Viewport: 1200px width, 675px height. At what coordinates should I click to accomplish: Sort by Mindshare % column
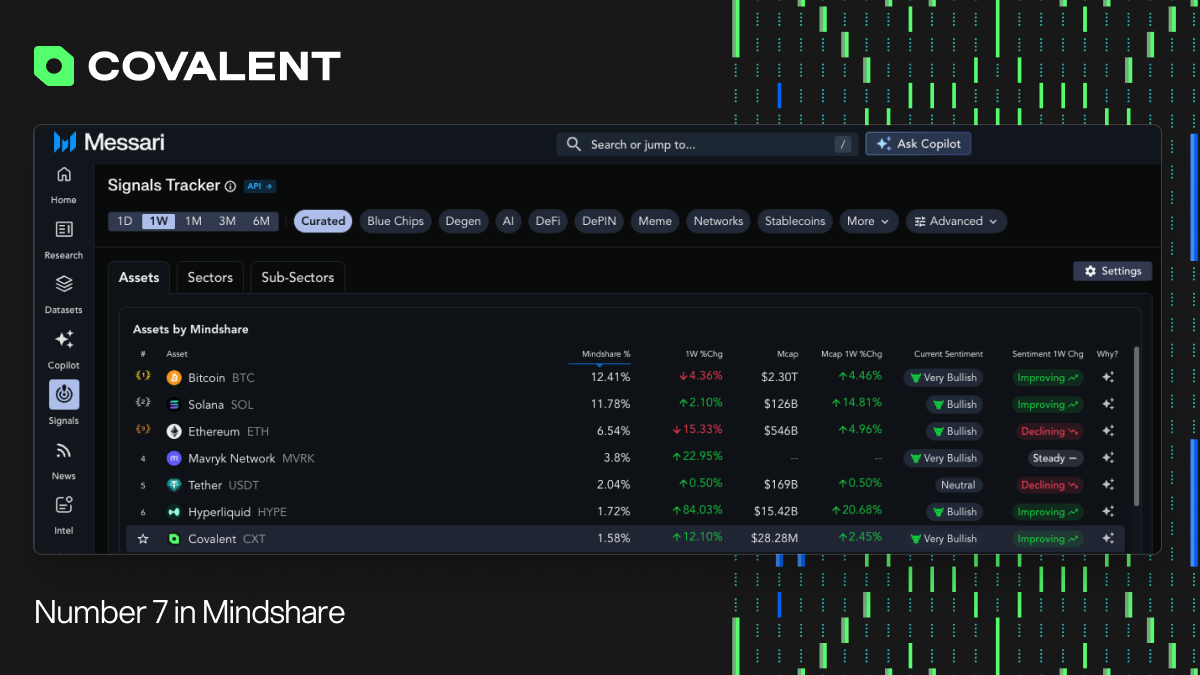(x=606, y=354)
